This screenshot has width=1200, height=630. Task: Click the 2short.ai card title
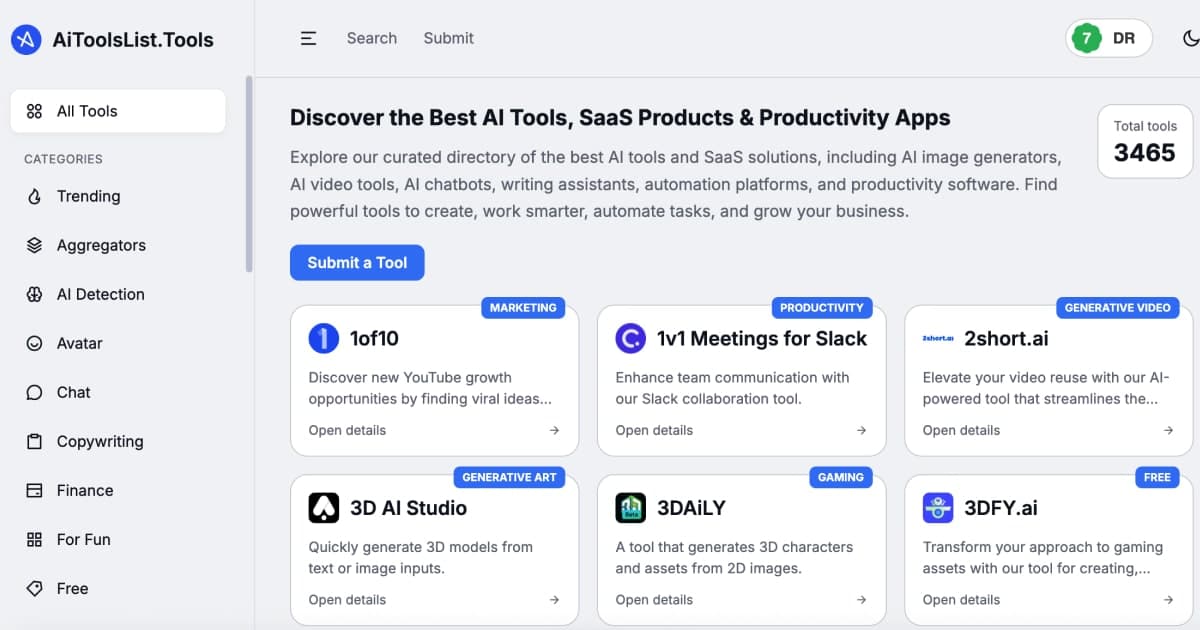(1006, 338)
